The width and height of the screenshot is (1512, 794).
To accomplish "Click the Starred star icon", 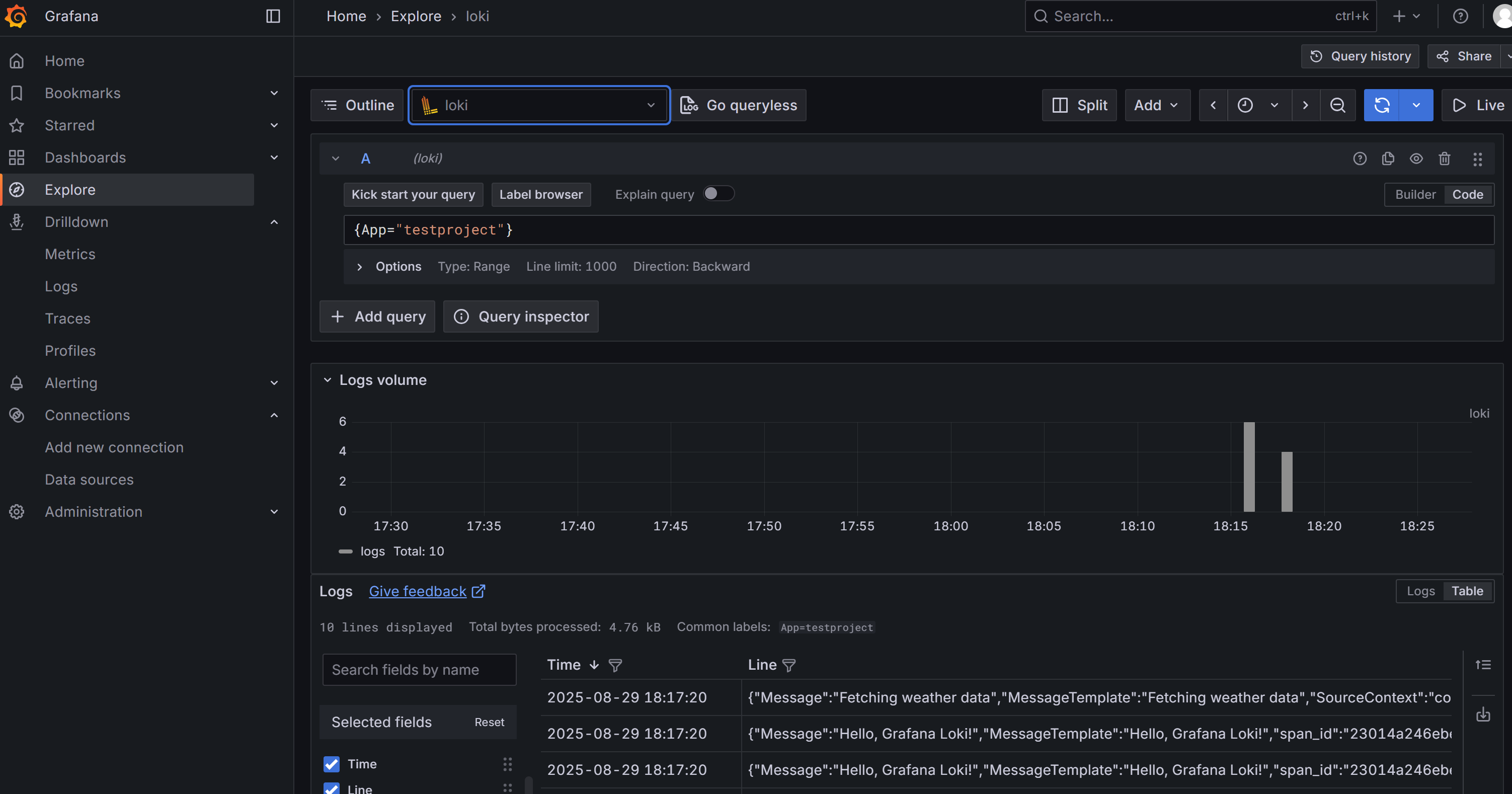I will [17, 125].
